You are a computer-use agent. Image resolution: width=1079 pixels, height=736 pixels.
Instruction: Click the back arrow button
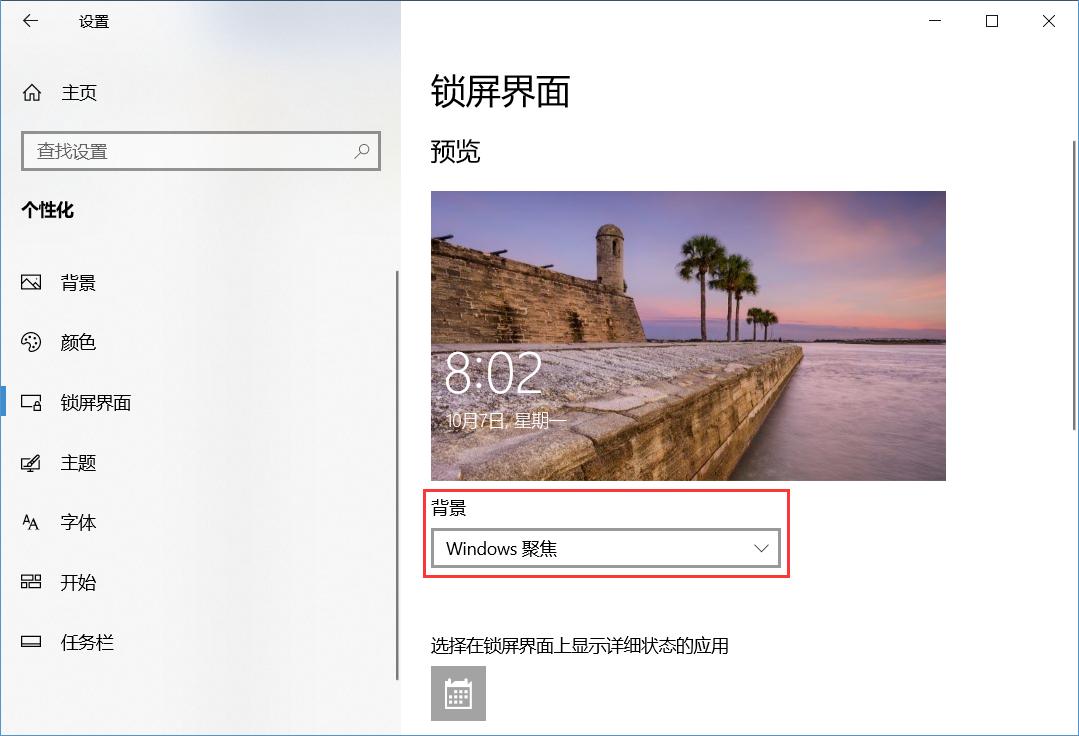30,20
